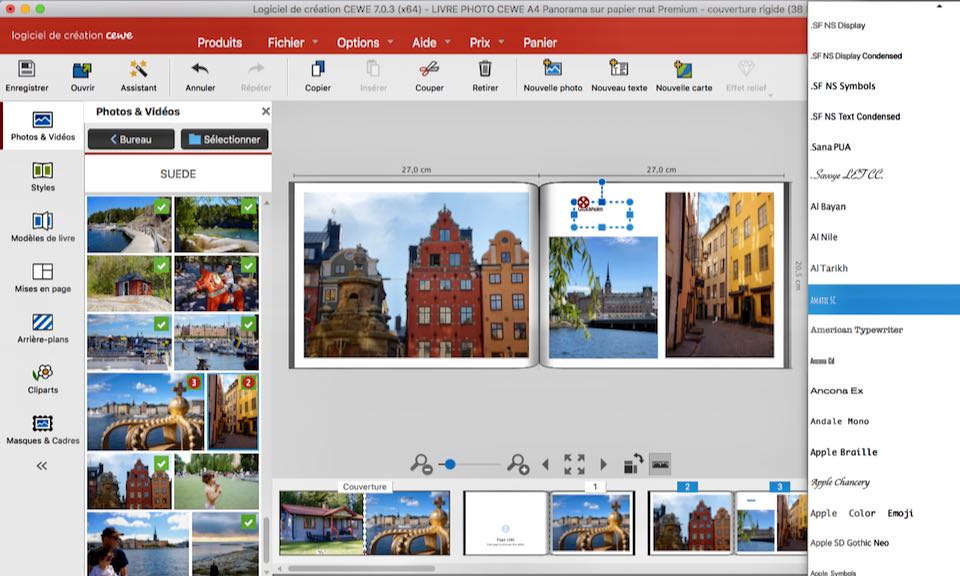Zoom out with the magnifier minus icon

[x=421, y=464]
